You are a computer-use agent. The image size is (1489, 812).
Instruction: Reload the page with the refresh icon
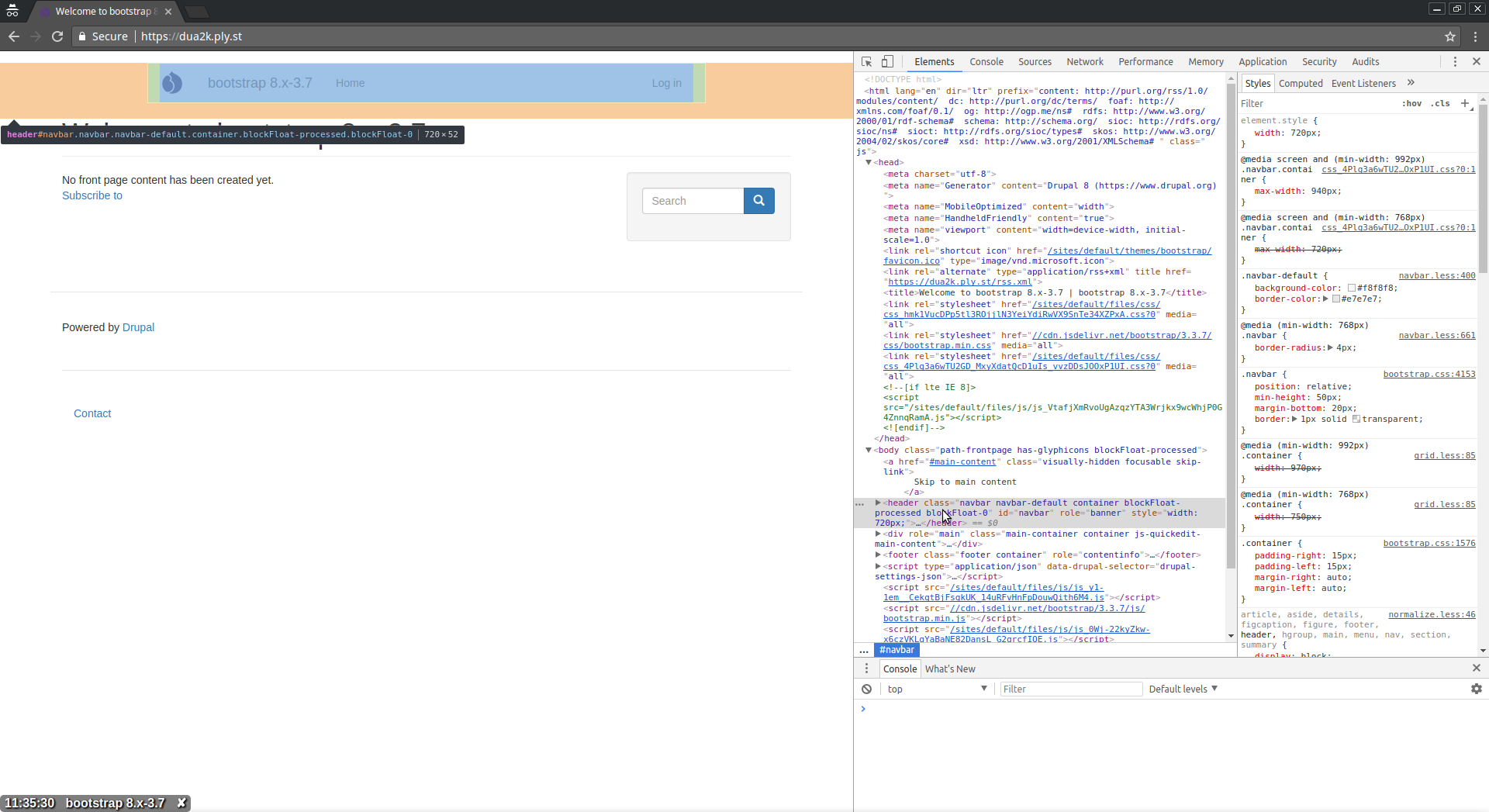[57, 36]
